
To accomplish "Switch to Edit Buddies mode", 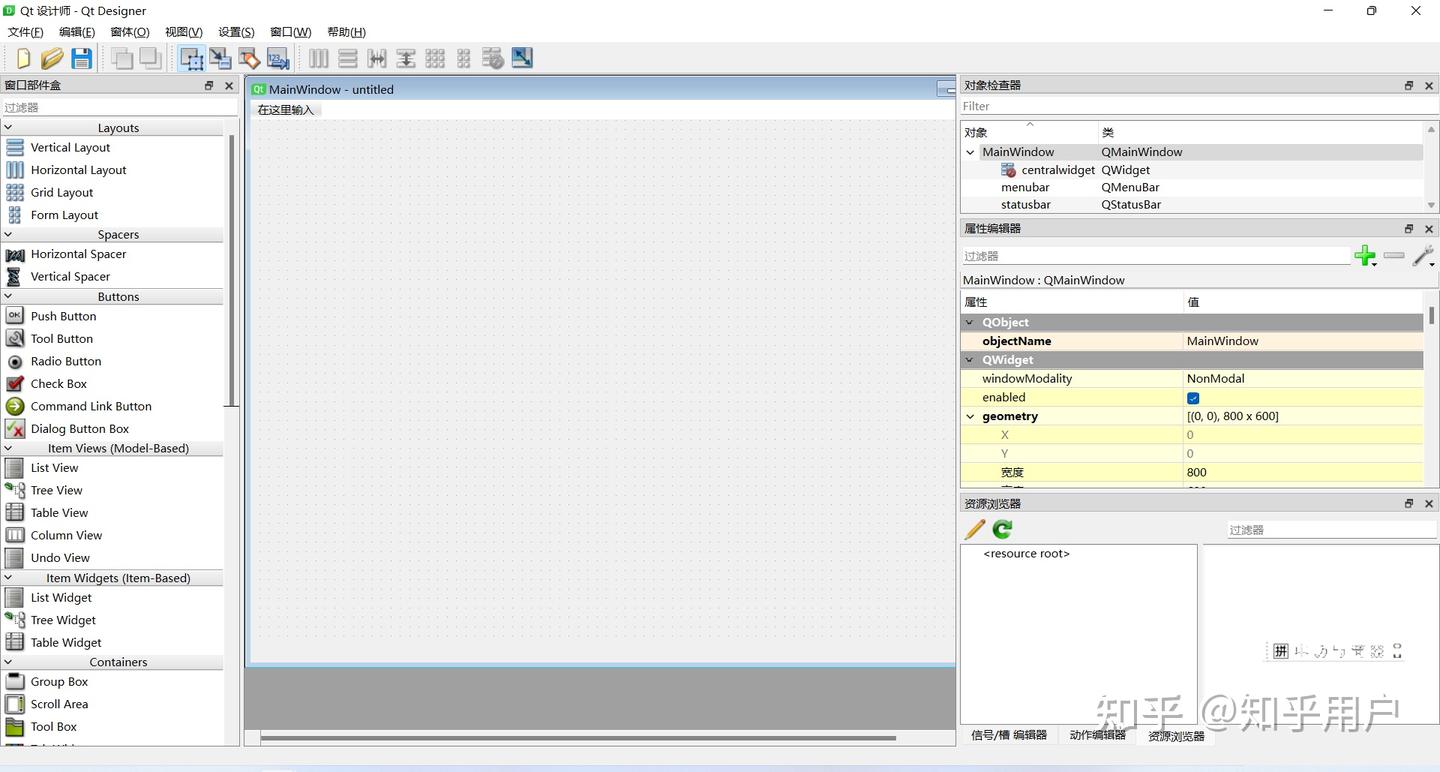I will point(249,58).
